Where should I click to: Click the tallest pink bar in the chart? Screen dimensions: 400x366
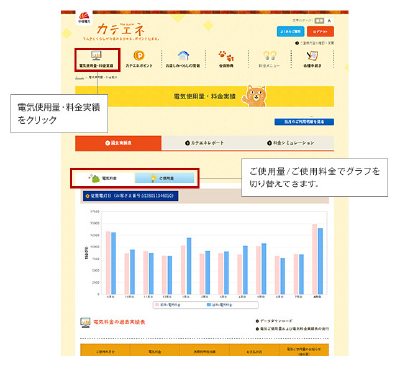click(314, 259)
